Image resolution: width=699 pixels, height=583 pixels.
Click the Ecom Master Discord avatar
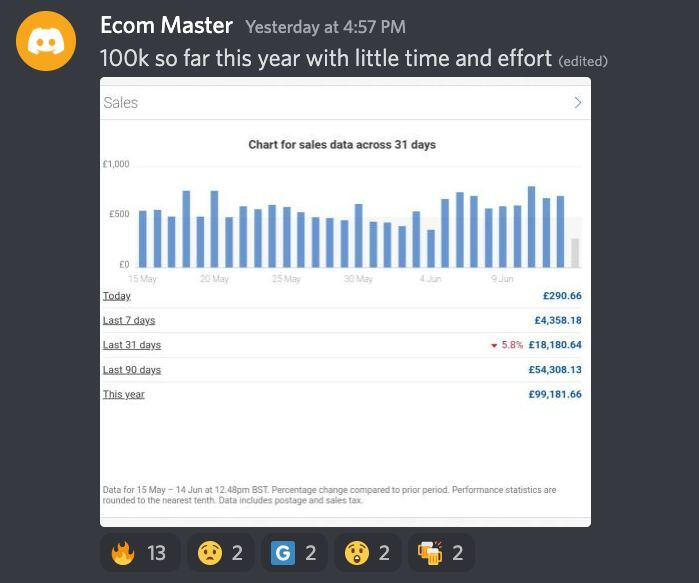pyautogui.click(x=46, y=41)
